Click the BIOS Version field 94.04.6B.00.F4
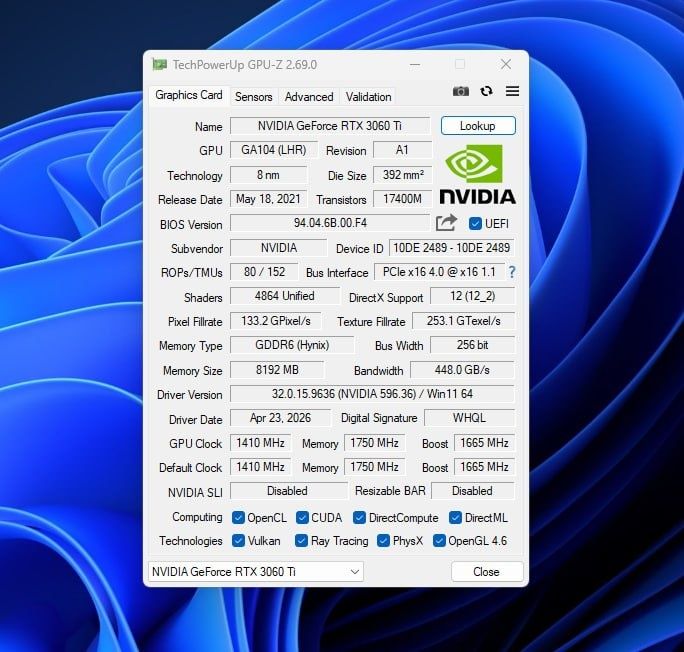Viewport: 684px width, 652px height. click(330, 223)
